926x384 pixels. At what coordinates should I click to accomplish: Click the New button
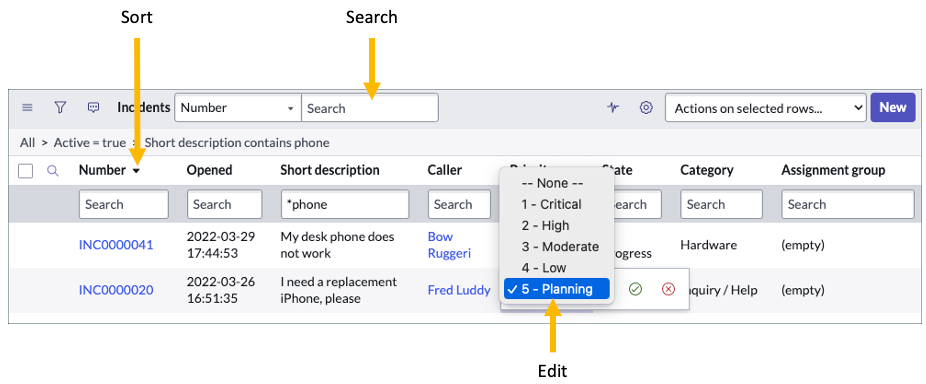click(892, 108)
